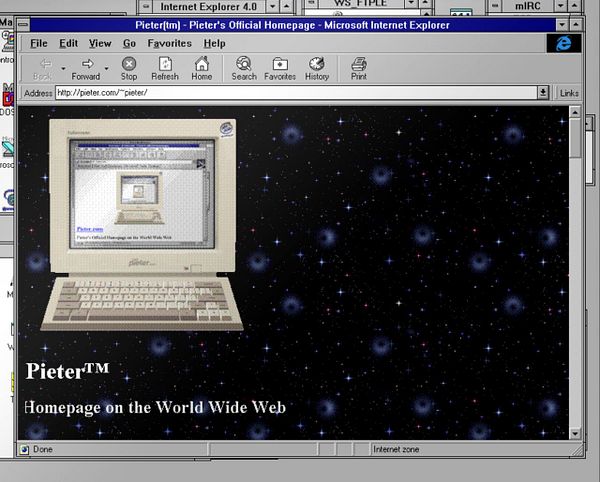
Task: Open the window control menu of IE window
Action: [x=23, y=25]
